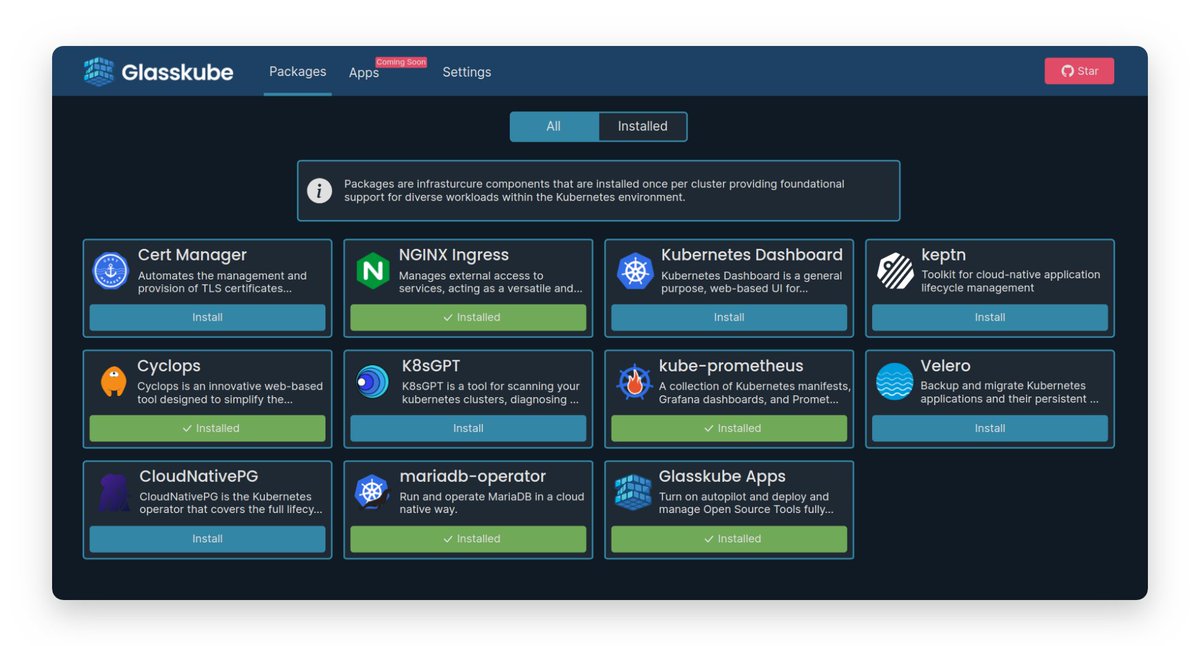Click the mariadb-operator hexagon icon
The width and height of the screenshot is (1200, 646).
(x=372, y=492)
